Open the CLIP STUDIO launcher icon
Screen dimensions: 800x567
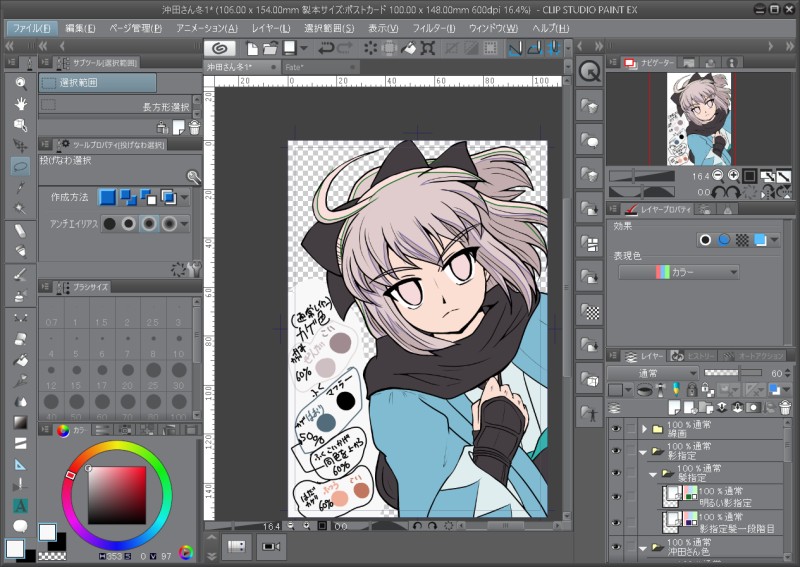coord(219,48)
